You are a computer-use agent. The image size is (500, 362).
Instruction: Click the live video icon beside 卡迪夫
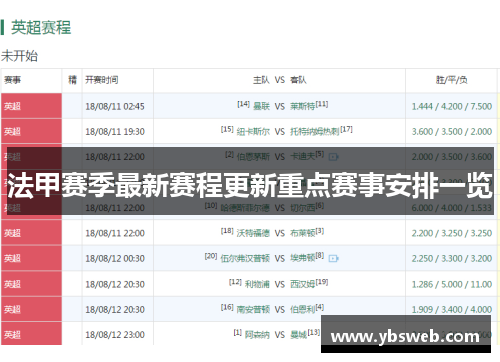[x=333, y=157]
